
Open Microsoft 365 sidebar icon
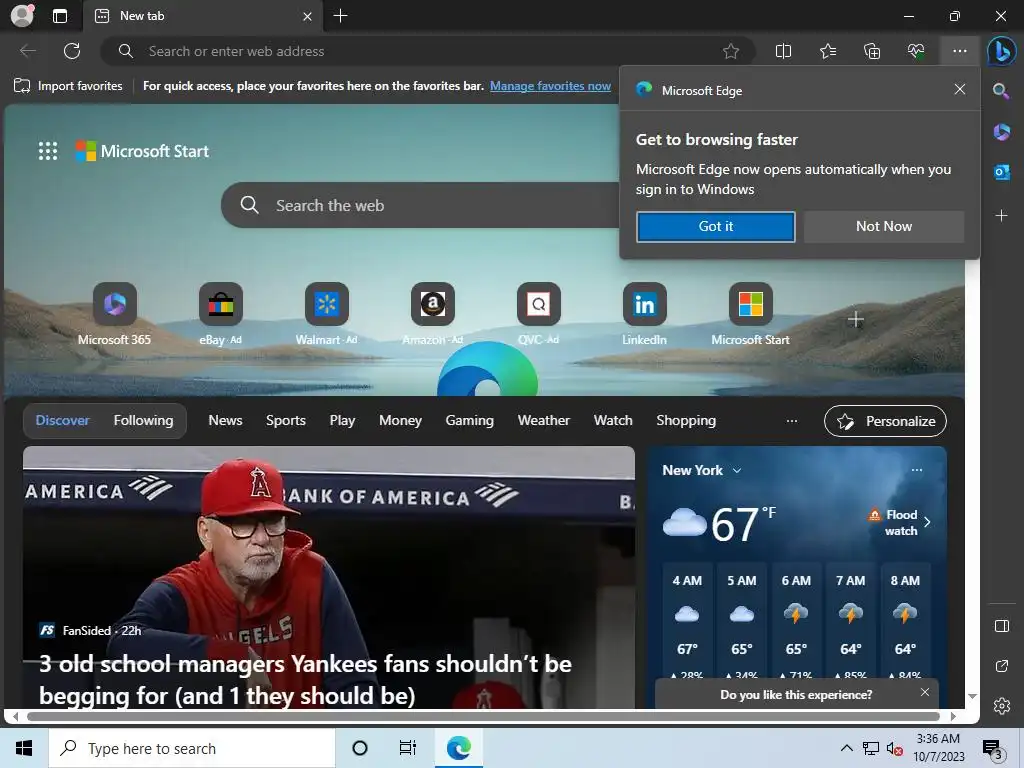click(x=1001, y=132)
